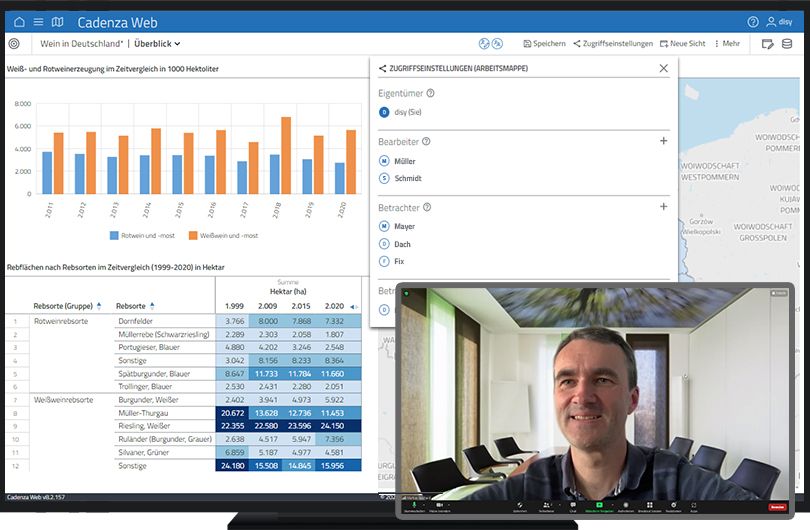Add a new Betrachter with the plus icon
810x530 pixels.
663,207
